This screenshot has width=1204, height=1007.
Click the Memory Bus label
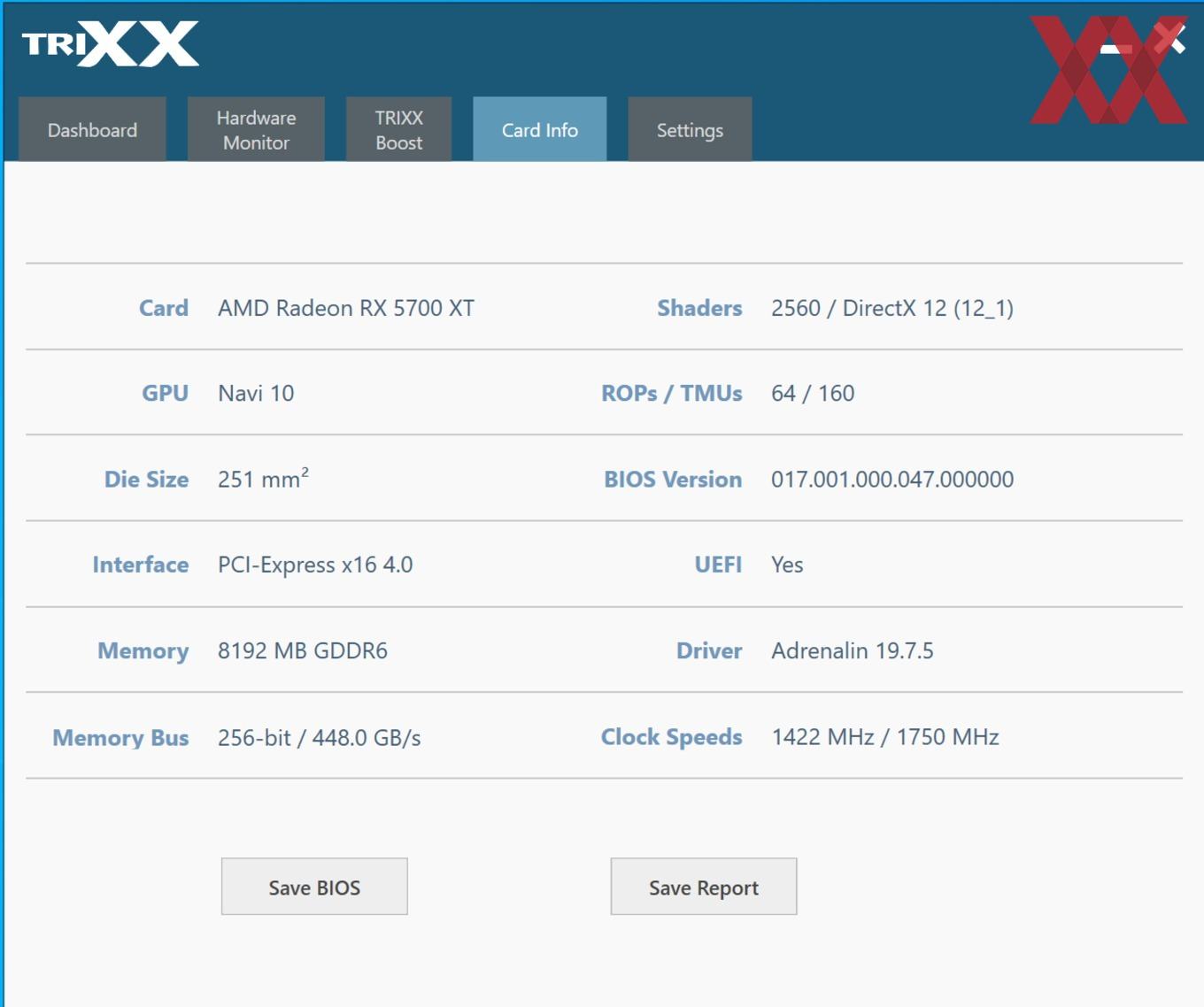(x=120, y=737)
